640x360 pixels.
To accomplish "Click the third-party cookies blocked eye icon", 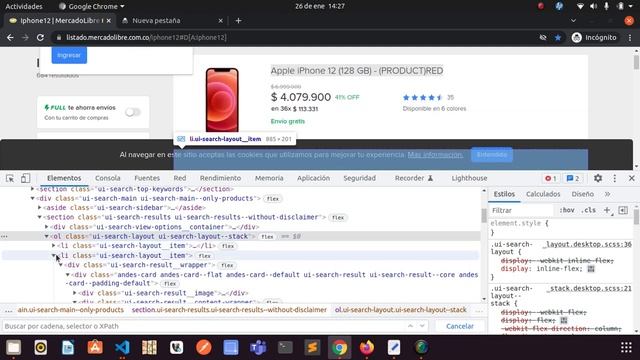I will coord(543,38).
